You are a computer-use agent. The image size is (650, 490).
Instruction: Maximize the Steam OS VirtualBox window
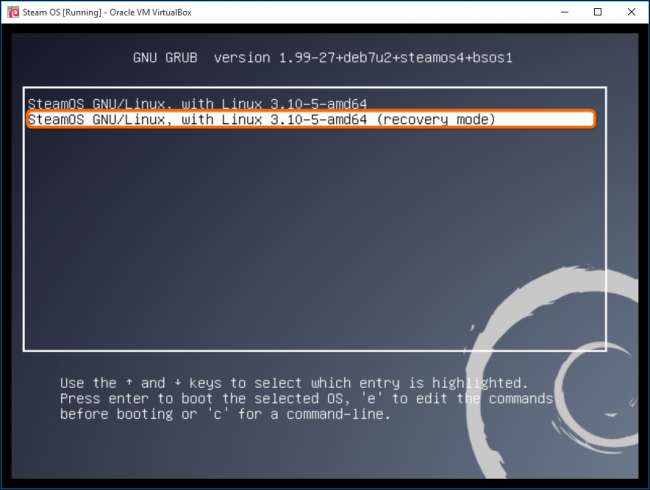[x=598, y=12]
